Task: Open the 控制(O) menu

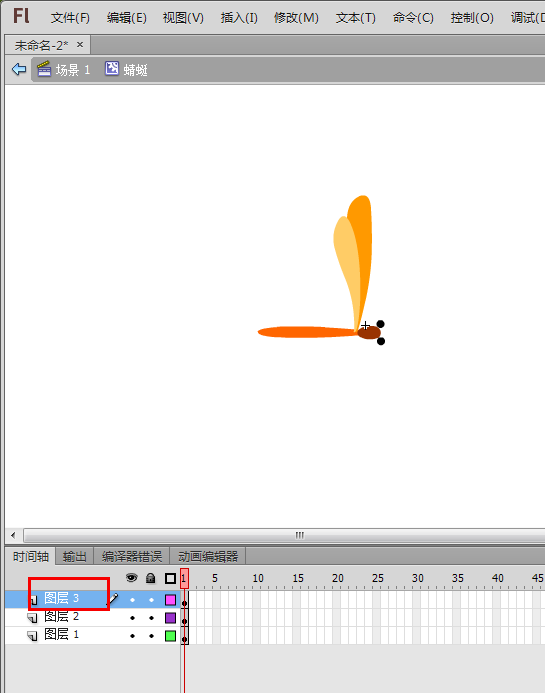Action: point(472,18)
